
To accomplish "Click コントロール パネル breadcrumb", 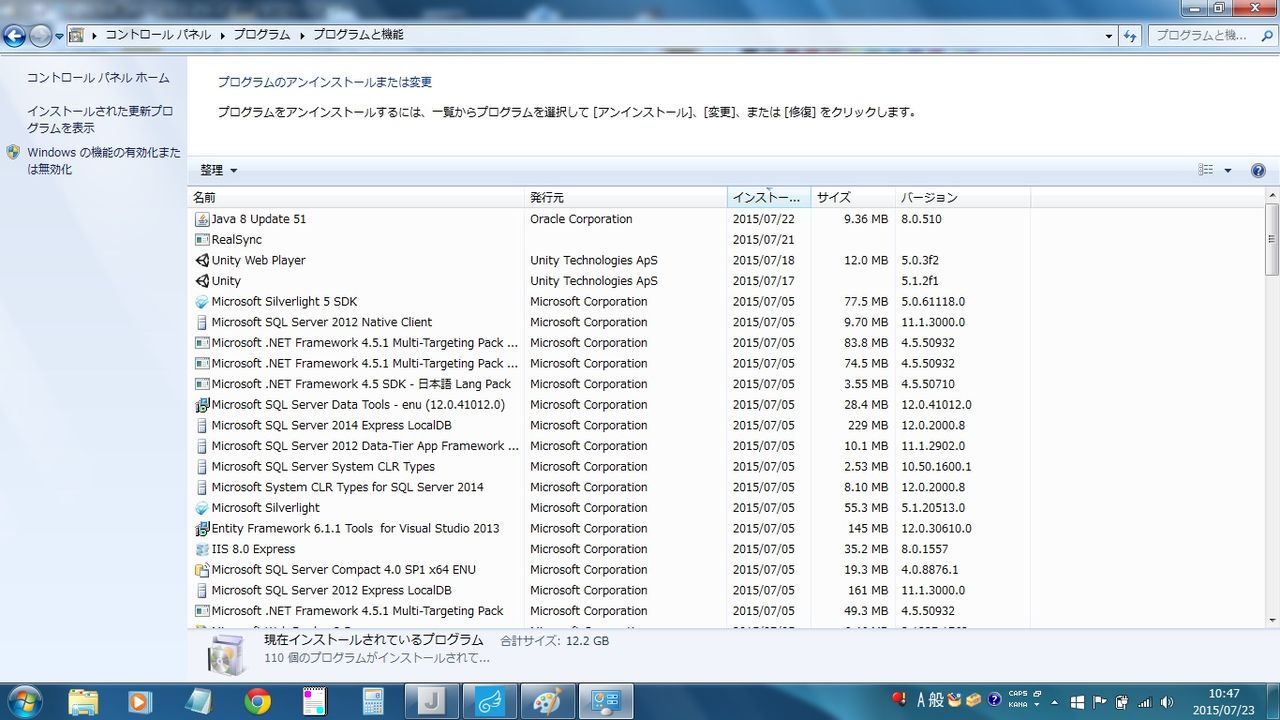I will [x=158, y=35].
